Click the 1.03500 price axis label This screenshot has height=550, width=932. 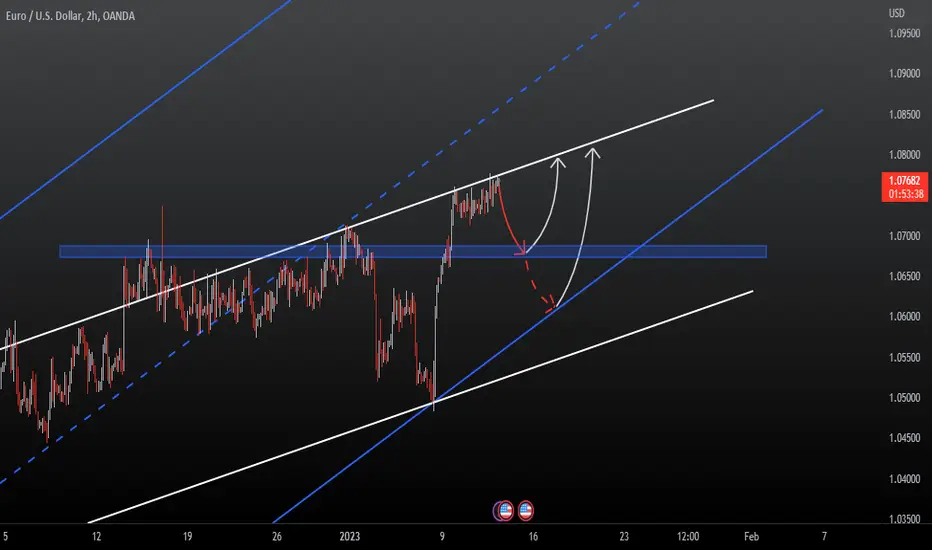[904, 519]
